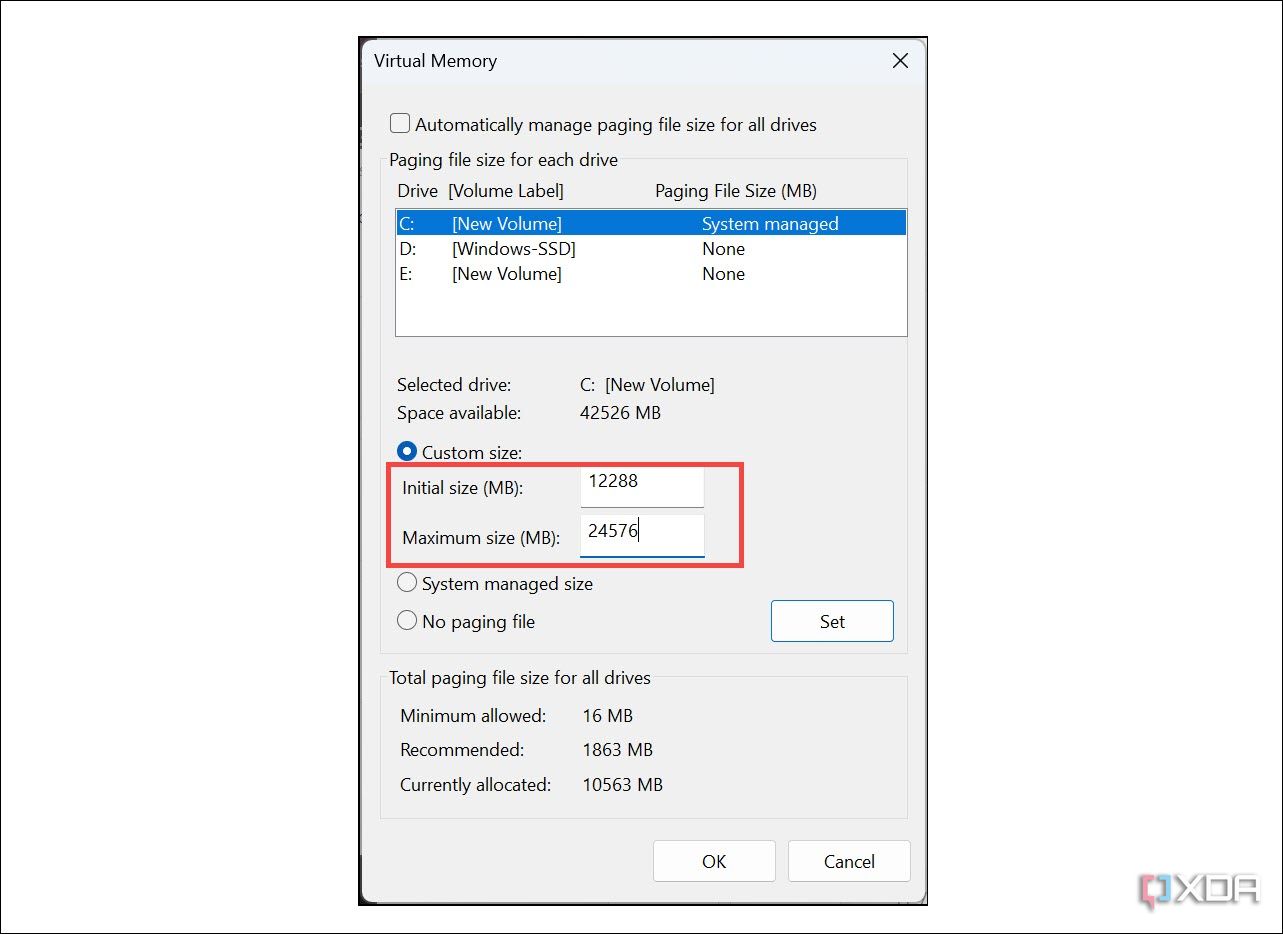Click the Space available value 42526 MB
1283x934 pixels.
[x=620, y=412]
